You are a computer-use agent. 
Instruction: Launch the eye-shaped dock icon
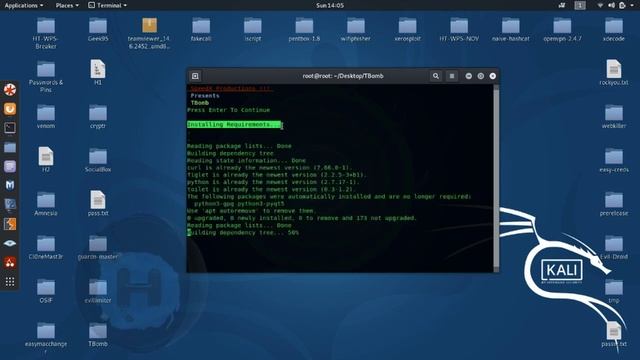click(10, 243)
